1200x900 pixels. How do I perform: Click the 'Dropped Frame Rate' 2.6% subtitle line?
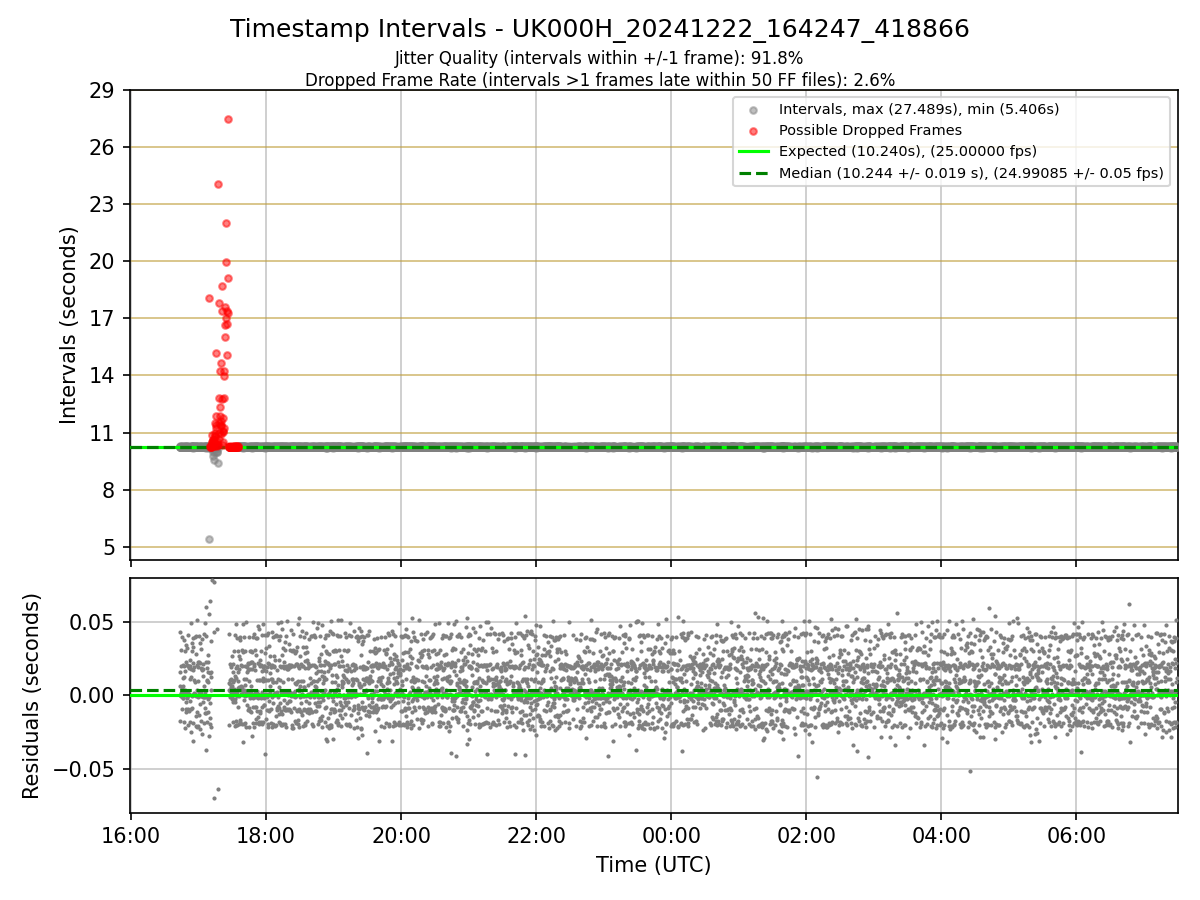[599, 80]
